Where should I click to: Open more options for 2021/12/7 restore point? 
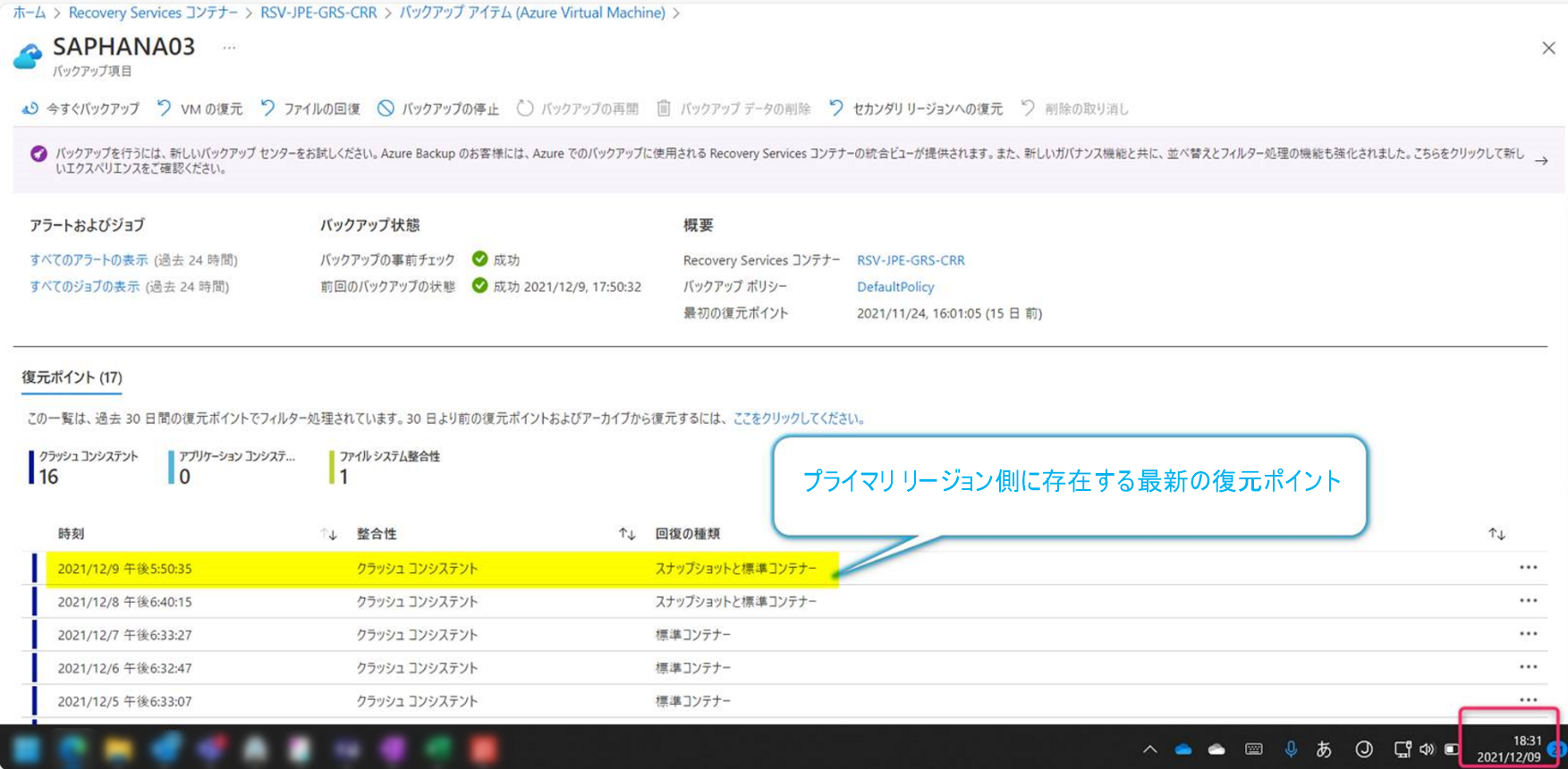click(x=1528, y=634)
